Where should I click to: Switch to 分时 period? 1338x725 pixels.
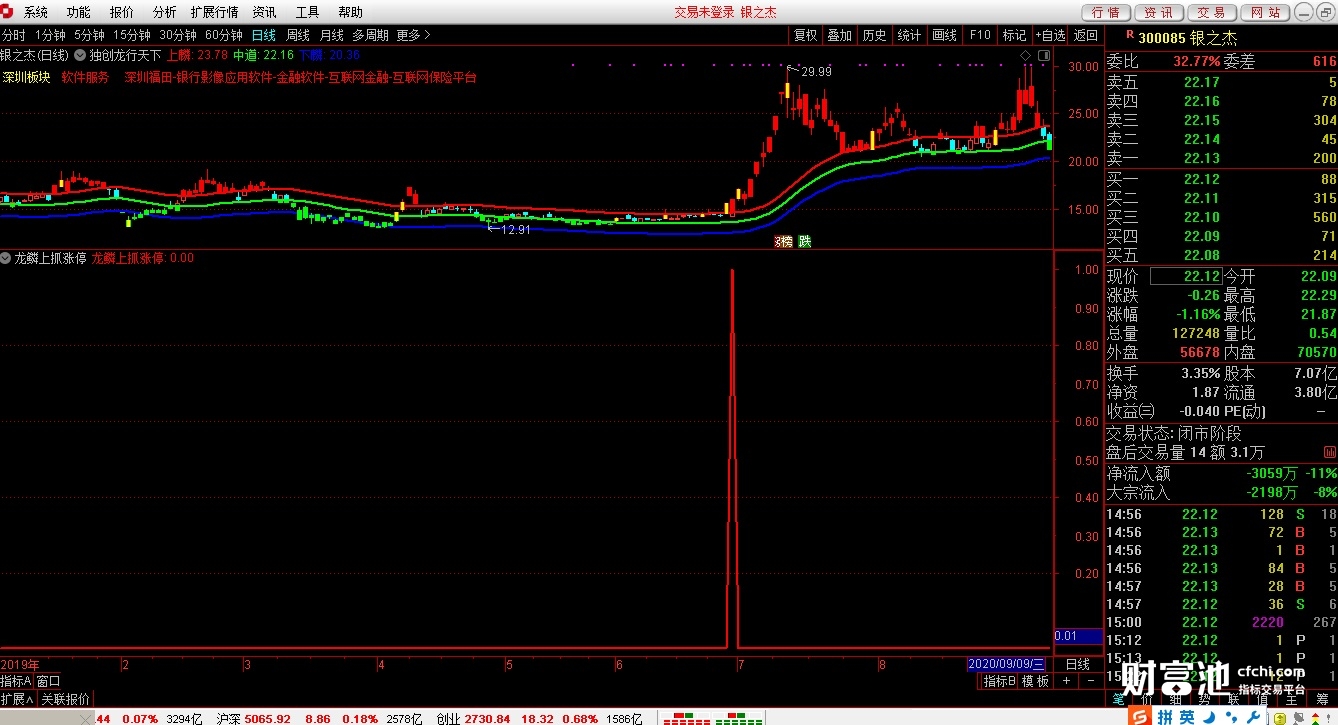tap(14, 35)
